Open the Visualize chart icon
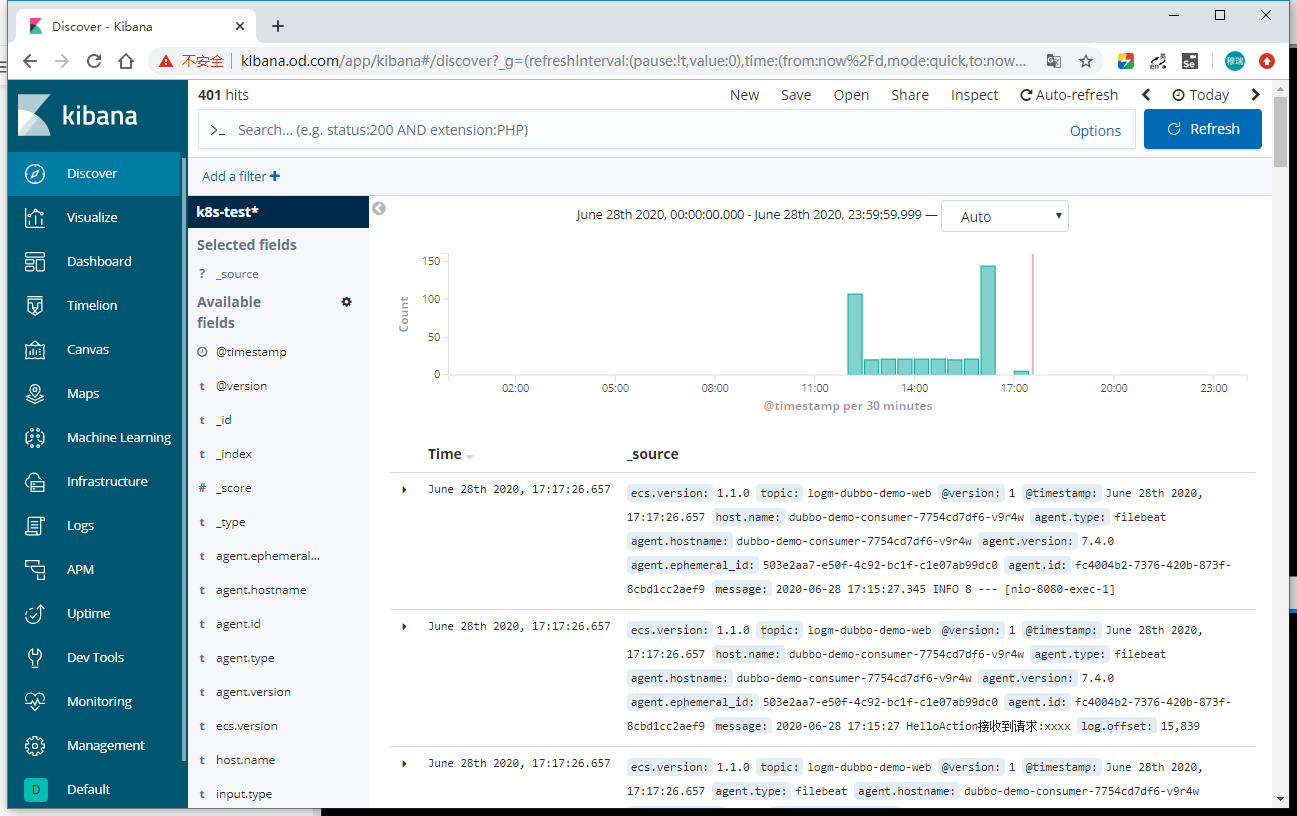 point(35,218)
